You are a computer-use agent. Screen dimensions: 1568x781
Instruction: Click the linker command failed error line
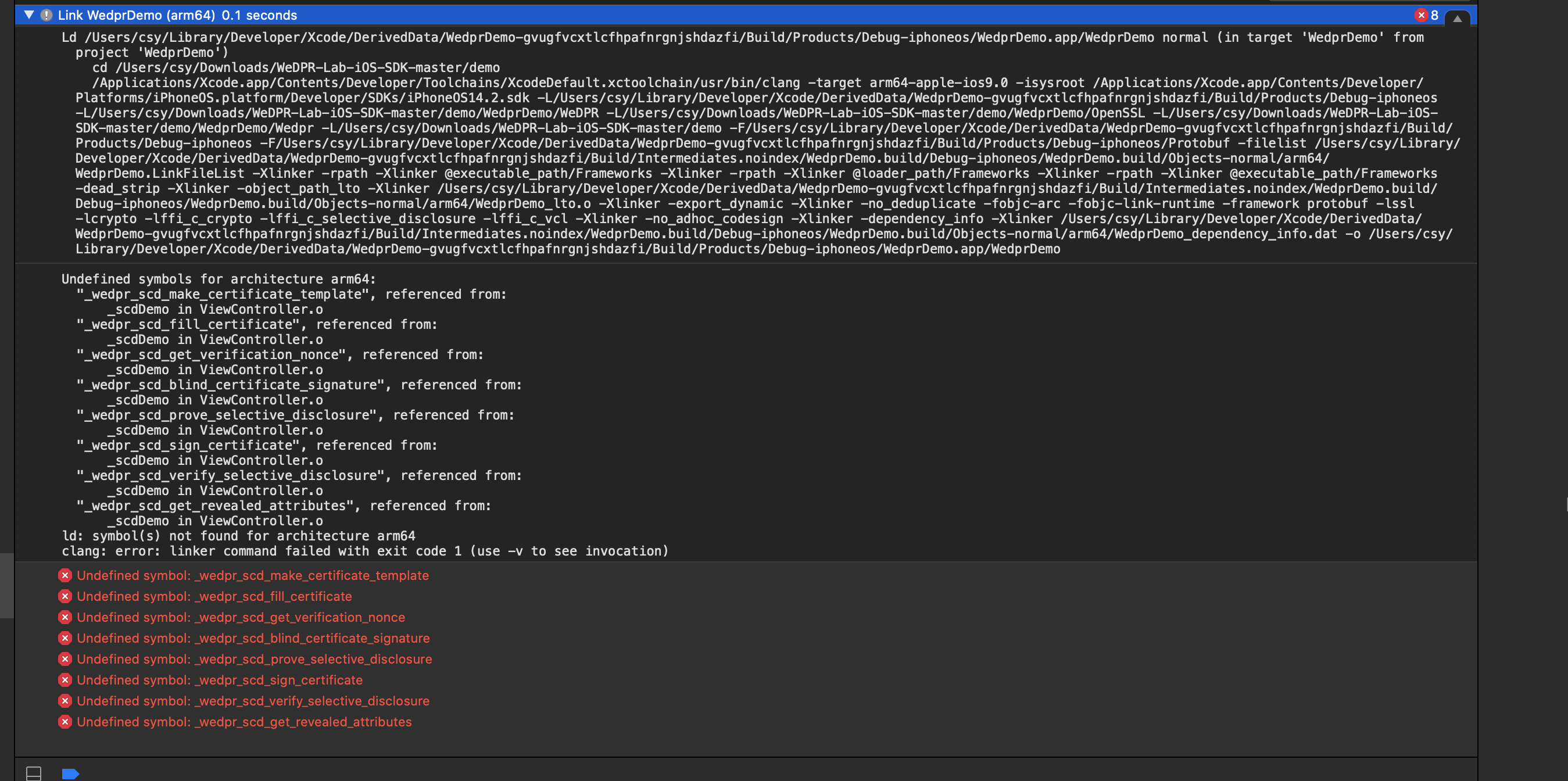365,551
